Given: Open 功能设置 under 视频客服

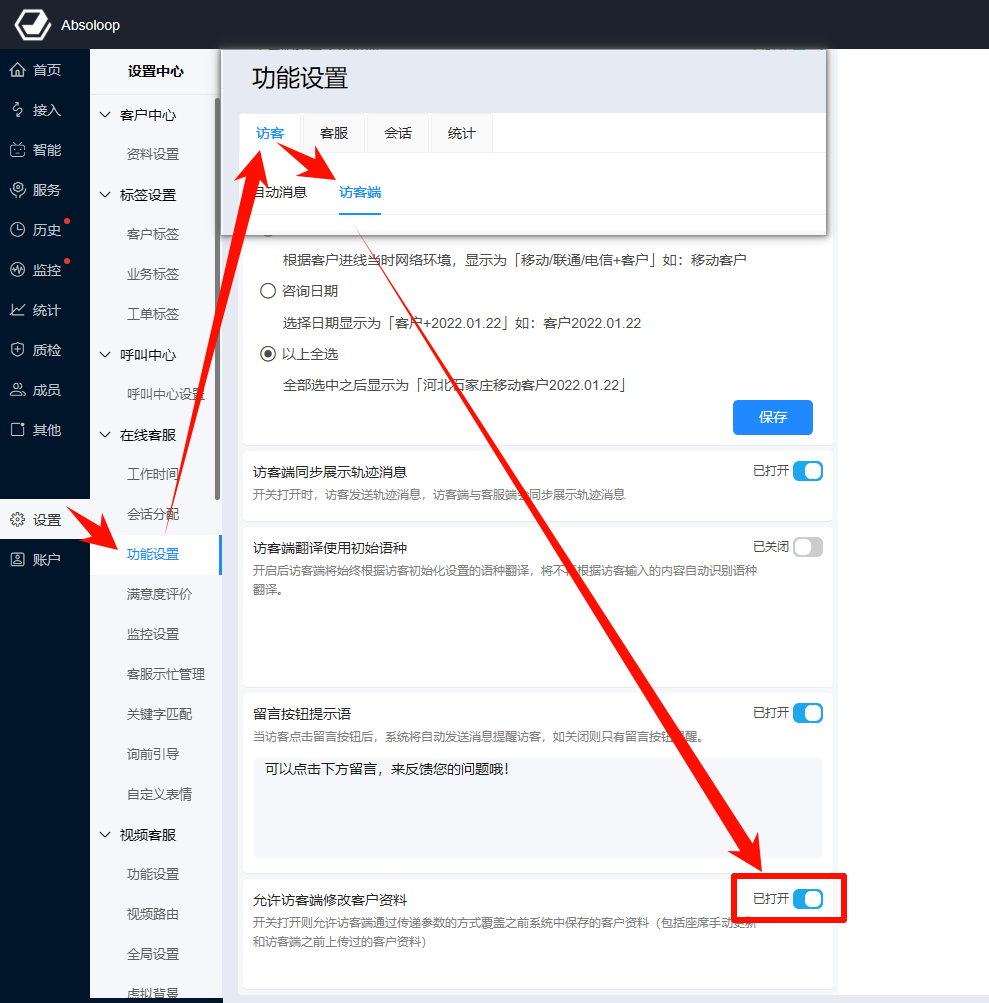Looking at the screenshot, I should (153, 874).
